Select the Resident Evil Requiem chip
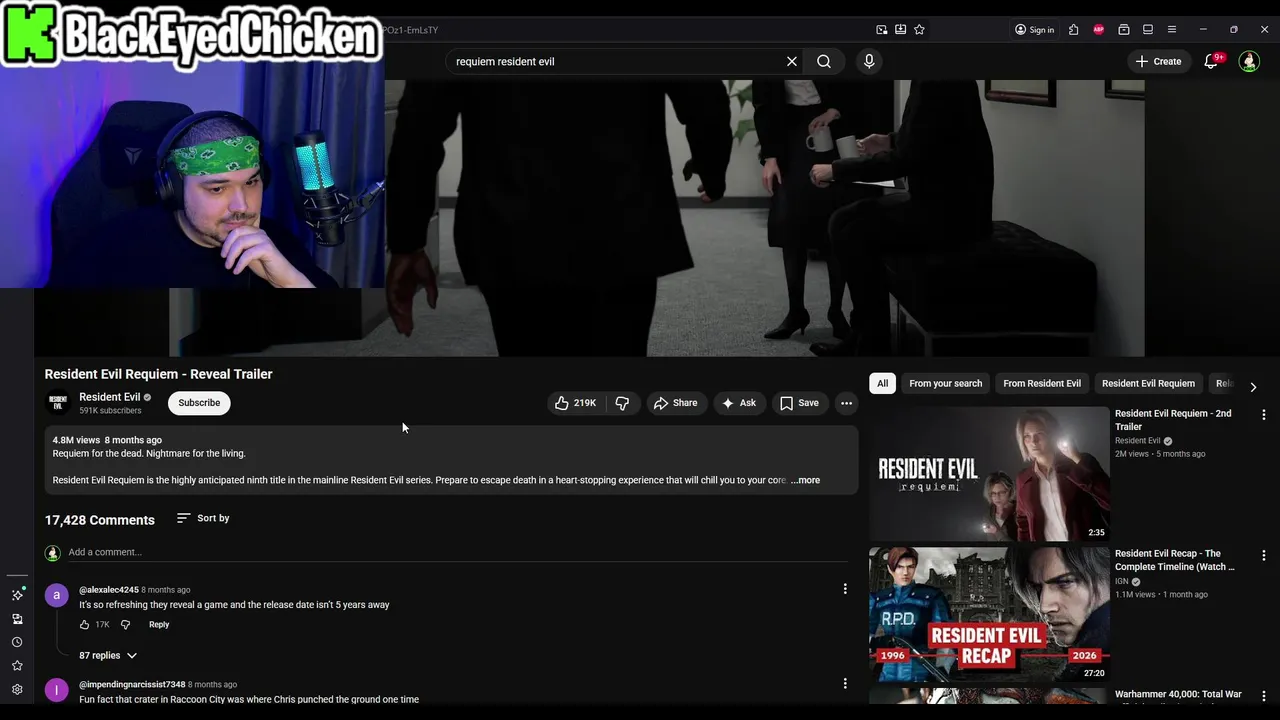 pos(1148,383)
